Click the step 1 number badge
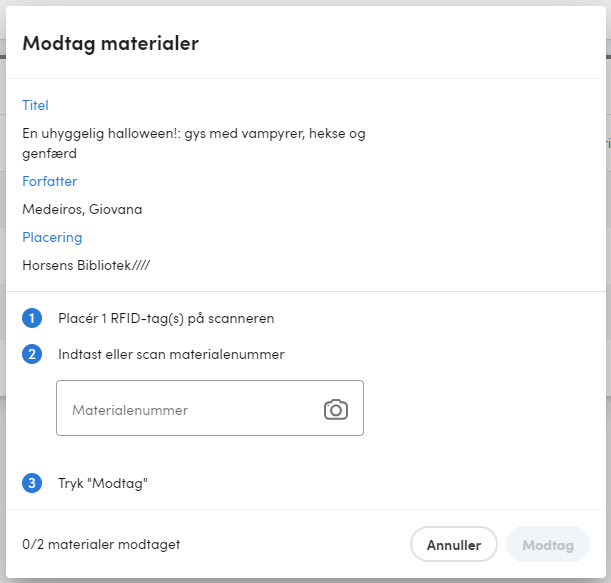 tap(32, 318)
